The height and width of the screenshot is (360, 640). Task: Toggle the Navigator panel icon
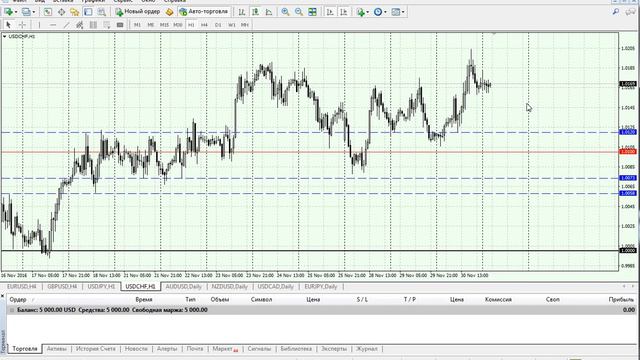tap(75, 12)
